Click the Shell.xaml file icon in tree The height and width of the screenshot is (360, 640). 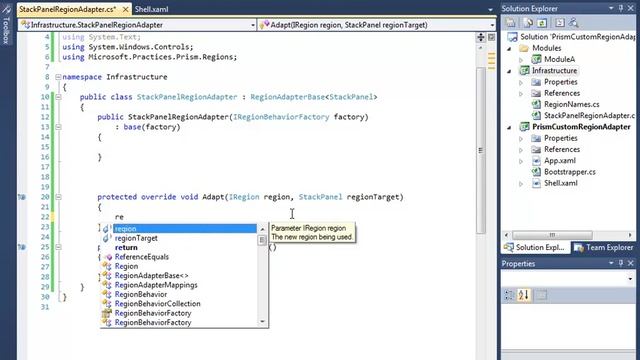(536, 183)
